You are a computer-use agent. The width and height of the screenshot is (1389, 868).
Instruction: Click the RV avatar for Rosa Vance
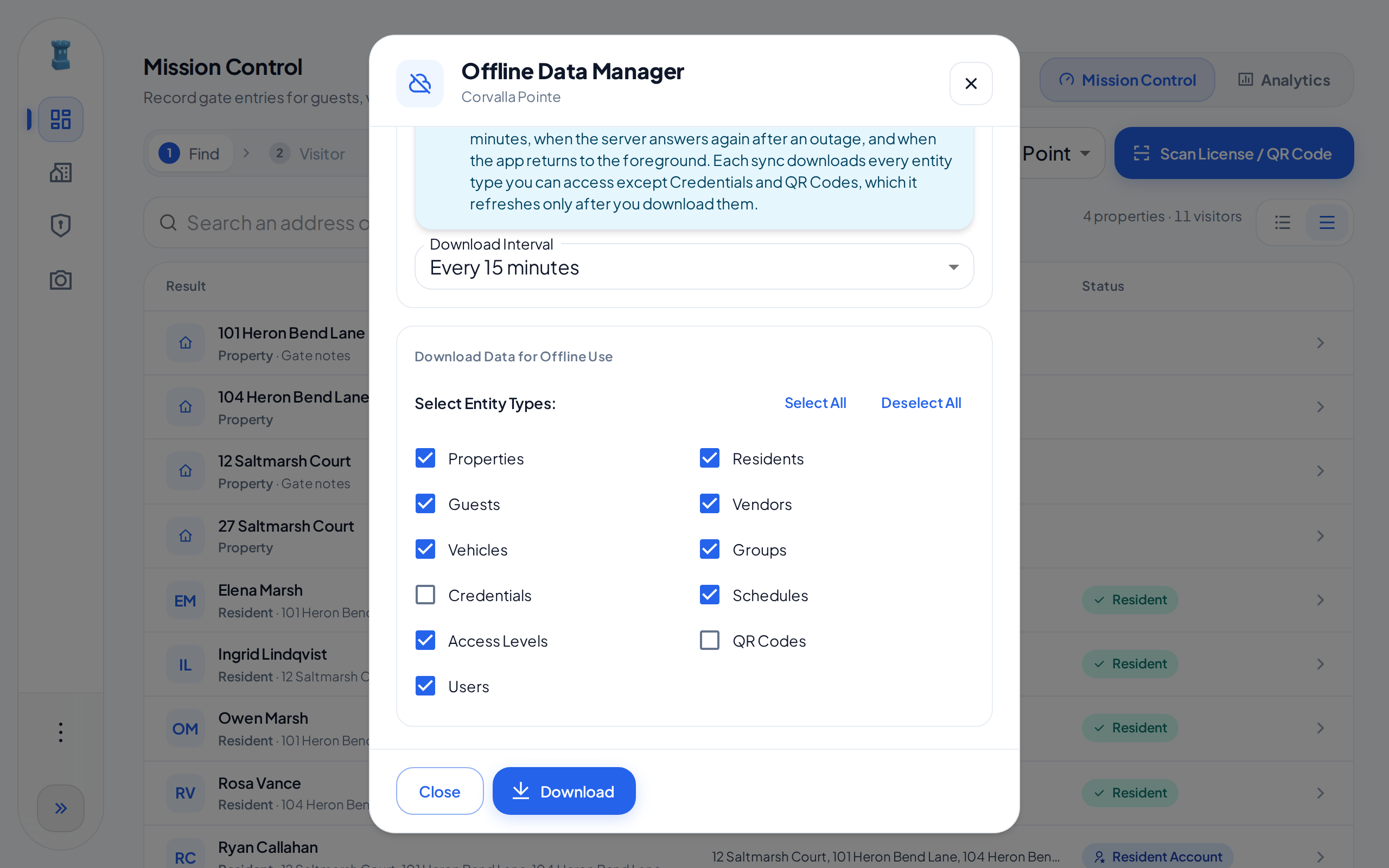pyautogui.click(x=186, y=793)
